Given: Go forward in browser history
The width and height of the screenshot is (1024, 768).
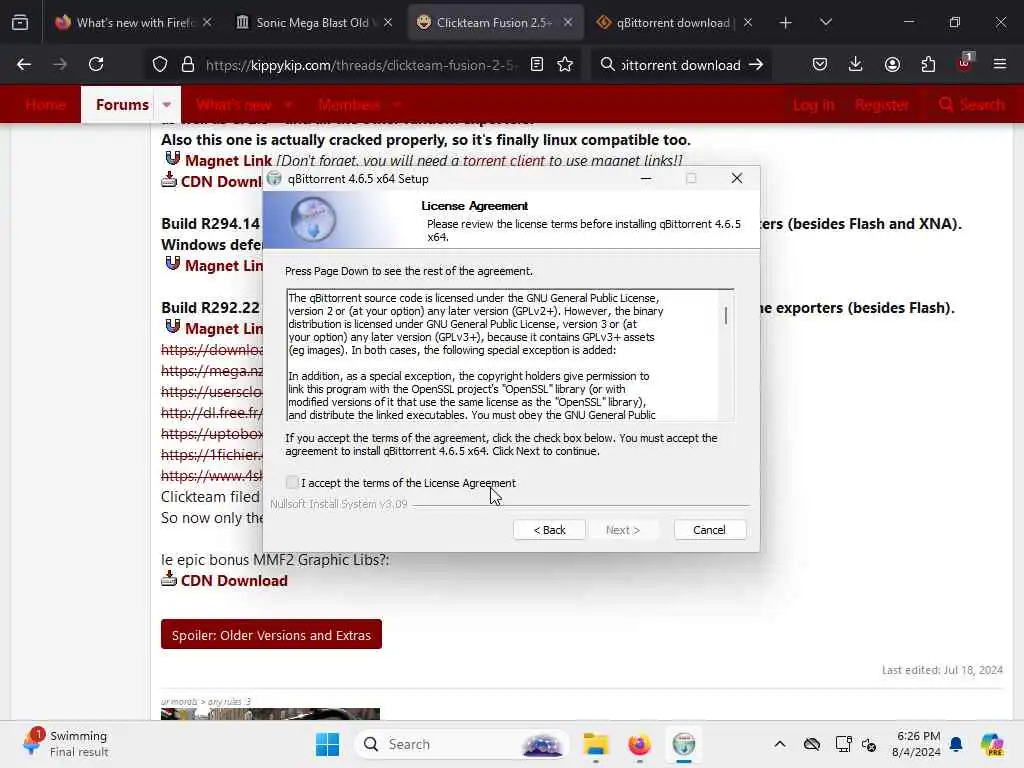Looking at the screenshot, I should [60, 64].
